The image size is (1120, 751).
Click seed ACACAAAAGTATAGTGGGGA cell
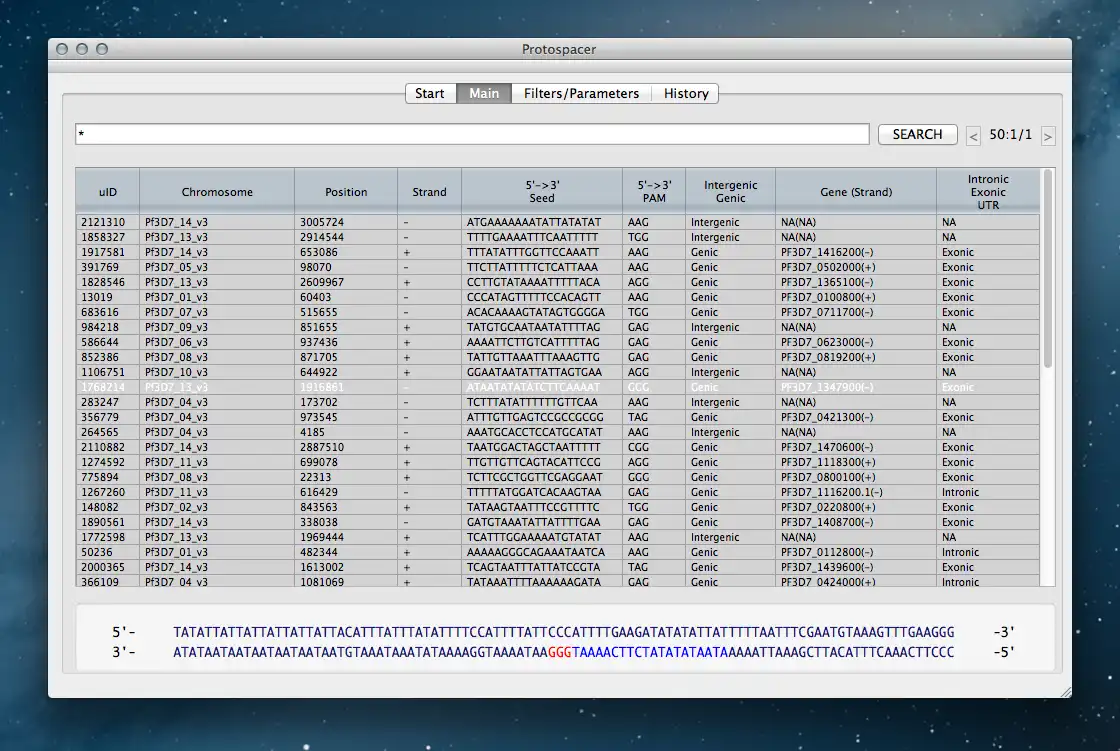tap(542, 312)
